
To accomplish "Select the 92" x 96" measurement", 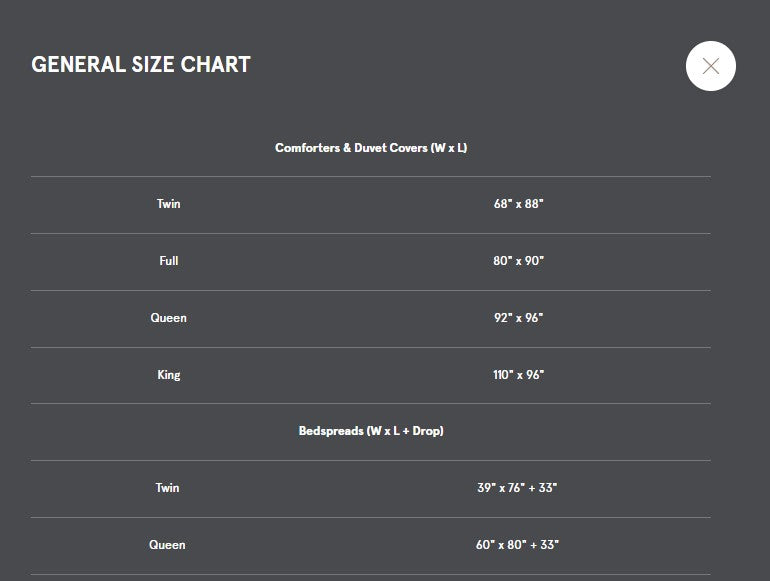I will (519, 318).
